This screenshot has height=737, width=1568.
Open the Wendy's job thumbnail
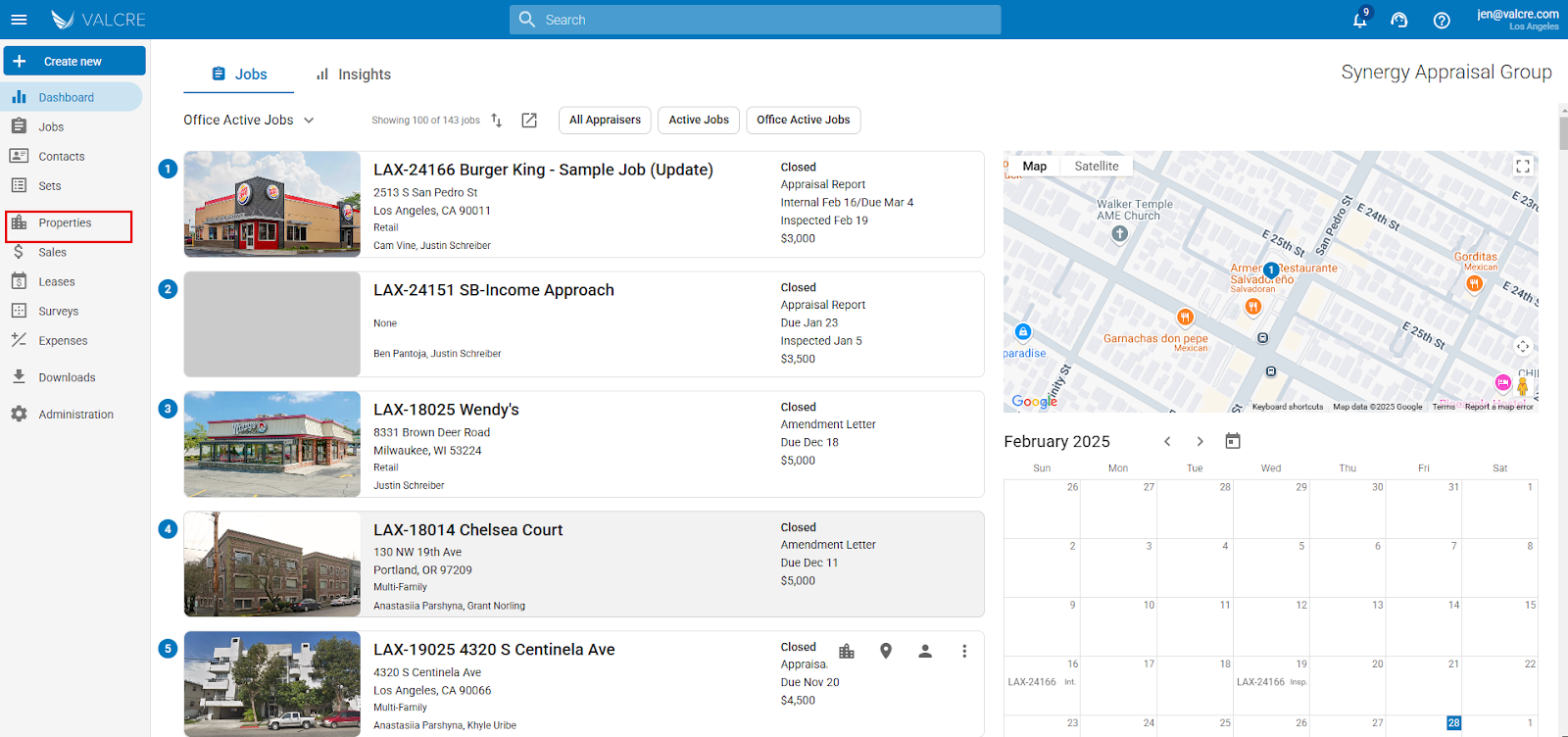pos(272,444)
